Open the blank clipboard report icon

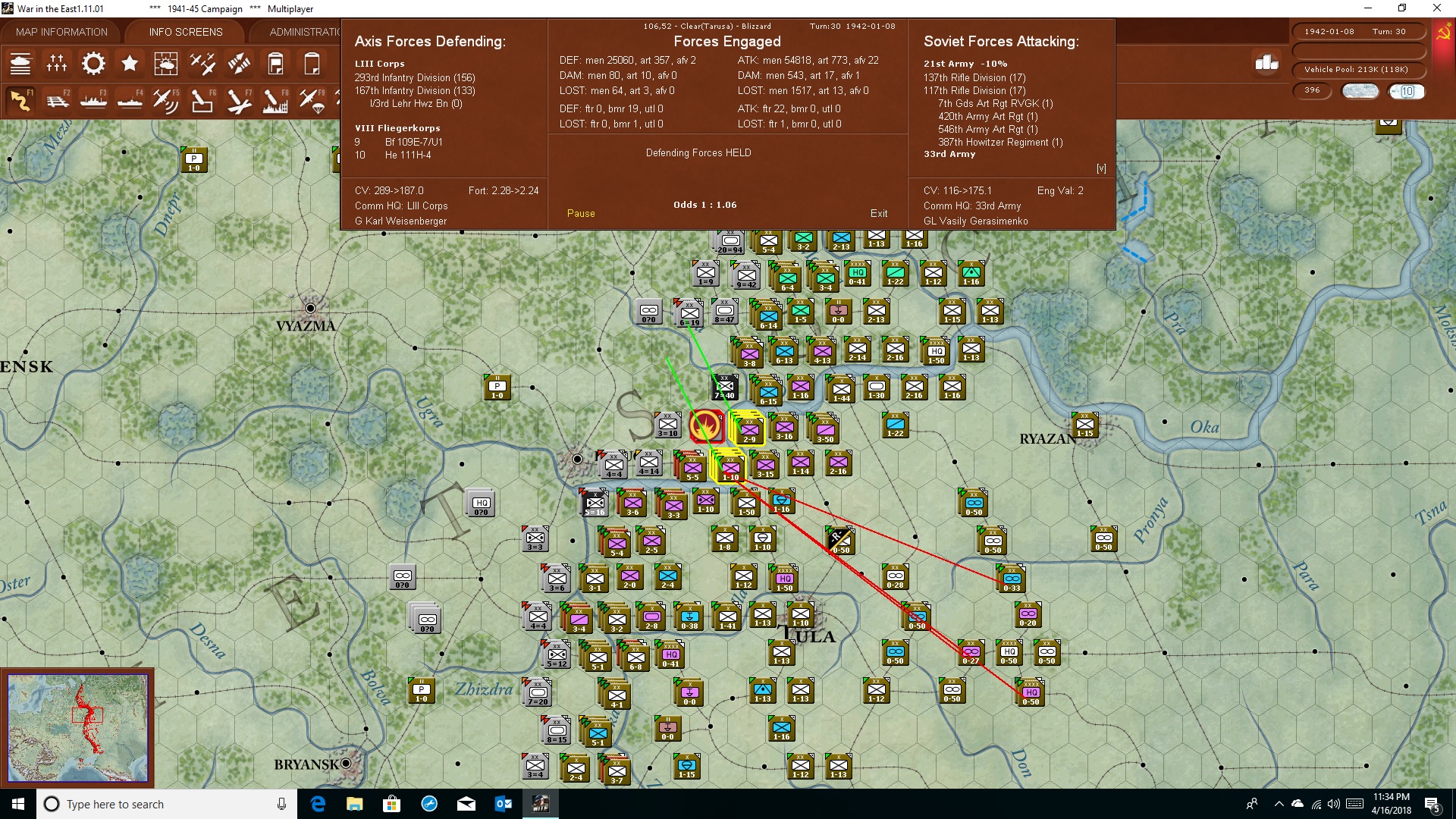point(312,64)
